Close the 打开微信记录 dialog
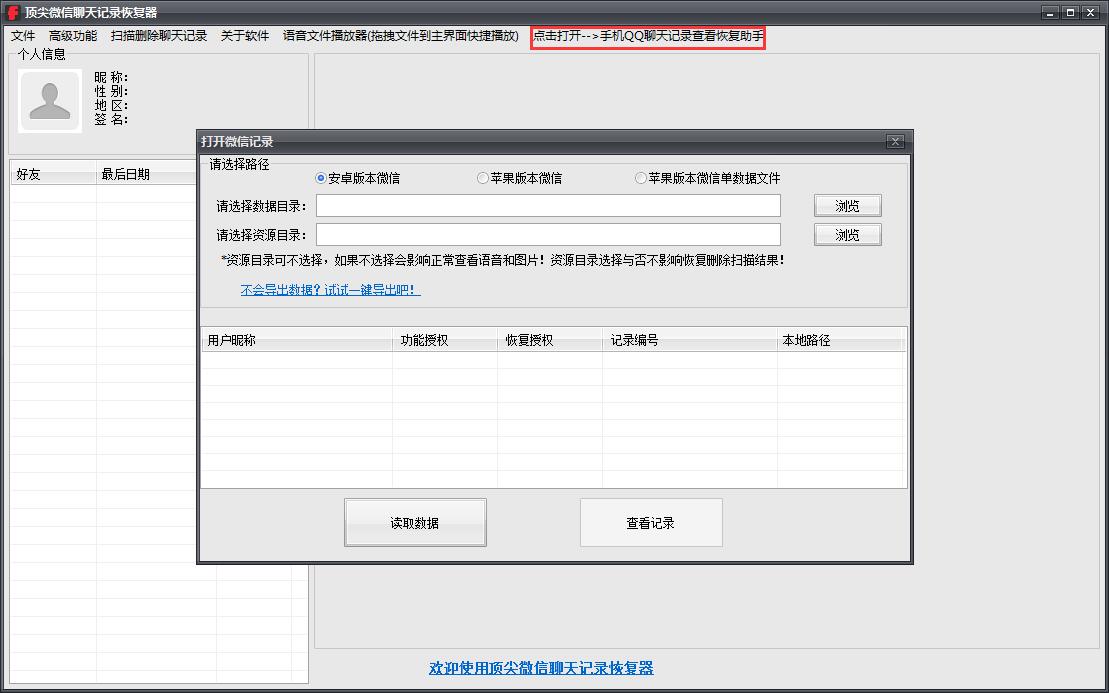 [895, 142]
